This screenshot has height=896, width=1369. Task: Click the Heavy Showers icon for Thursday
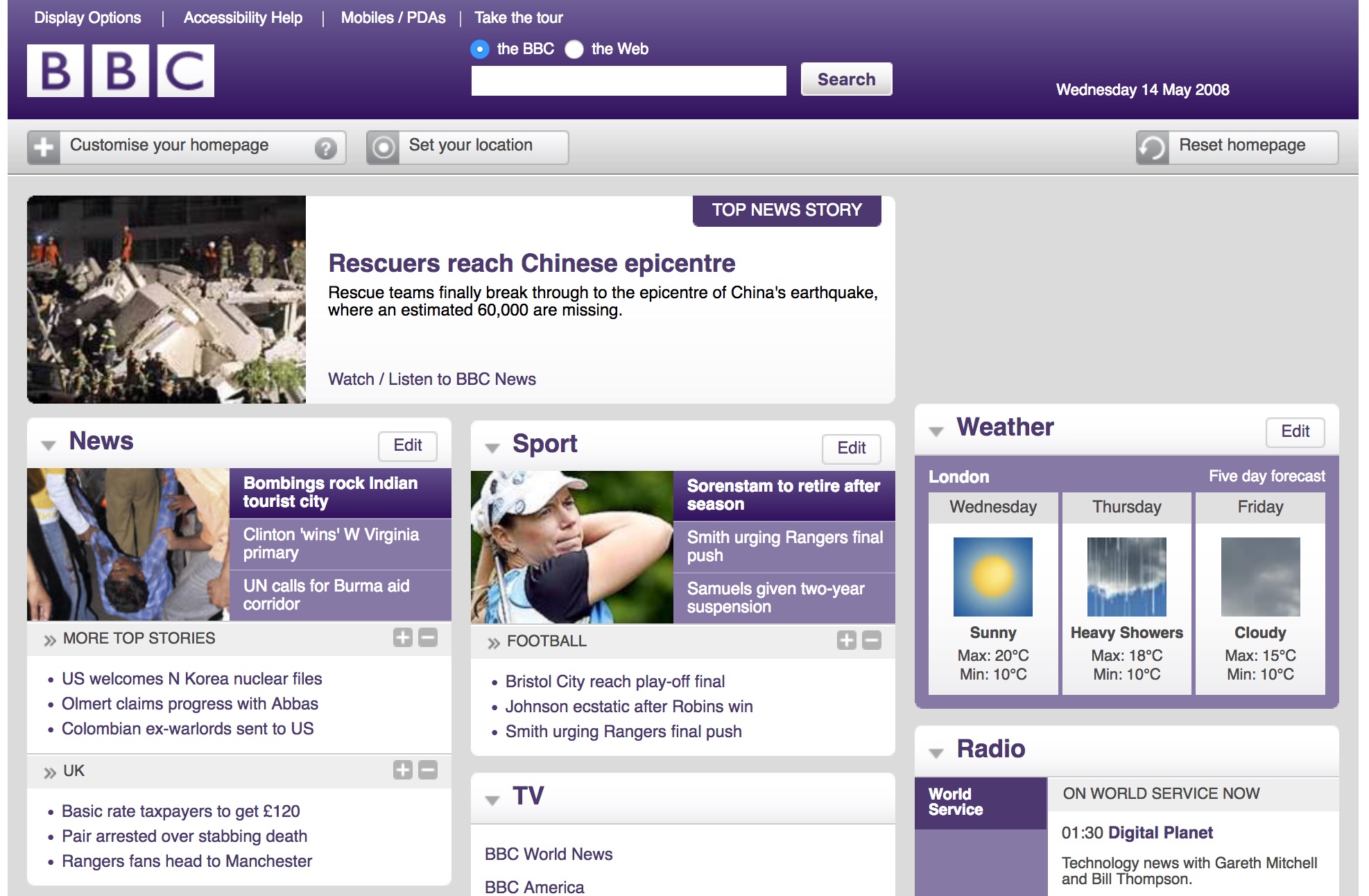pos(1126,577)
